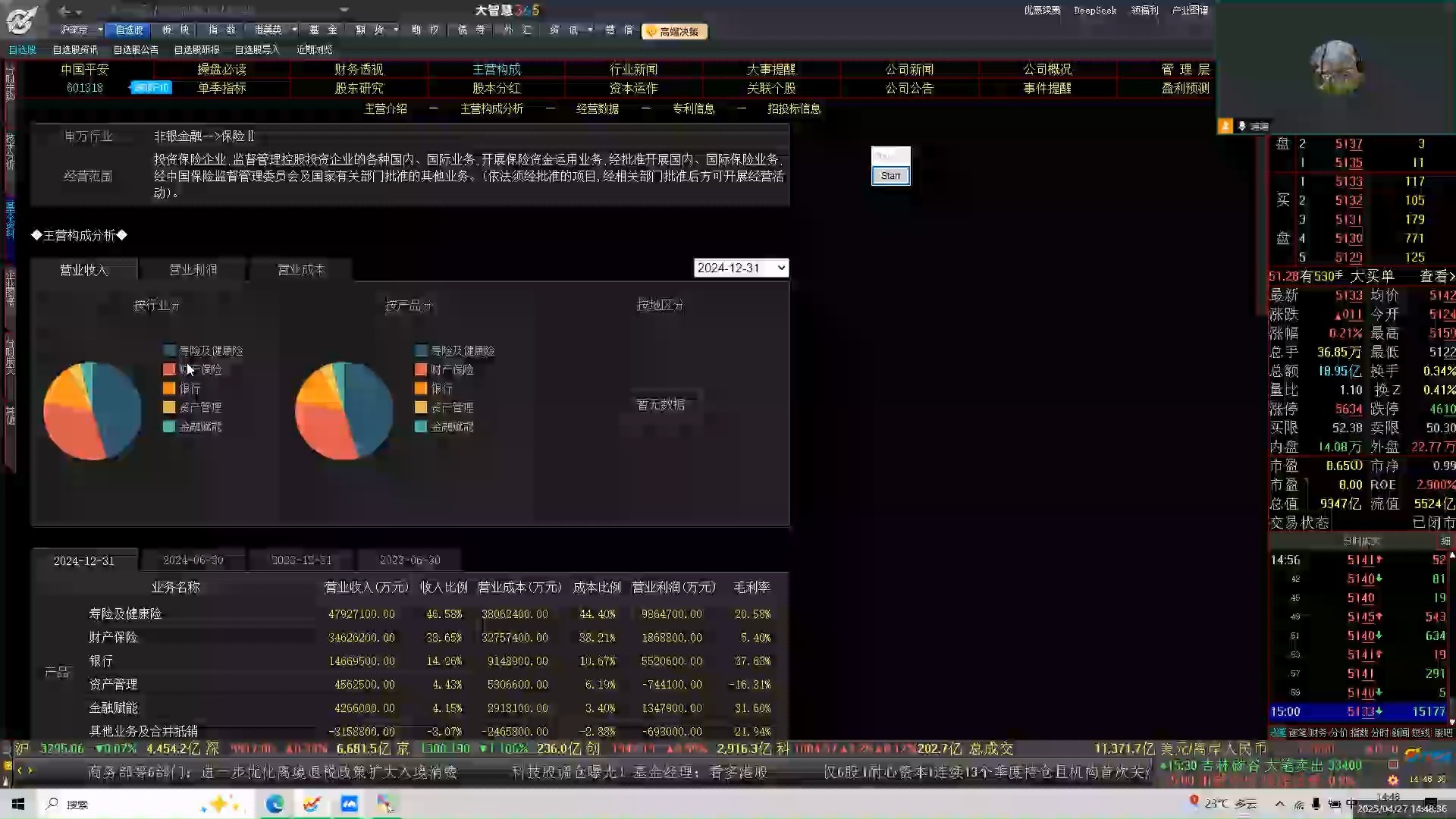This screenshot has width=1456, height=819.
Task: Click the 寿险及健康险 legend swatch in 按行业分 chart
Action: 169,350
